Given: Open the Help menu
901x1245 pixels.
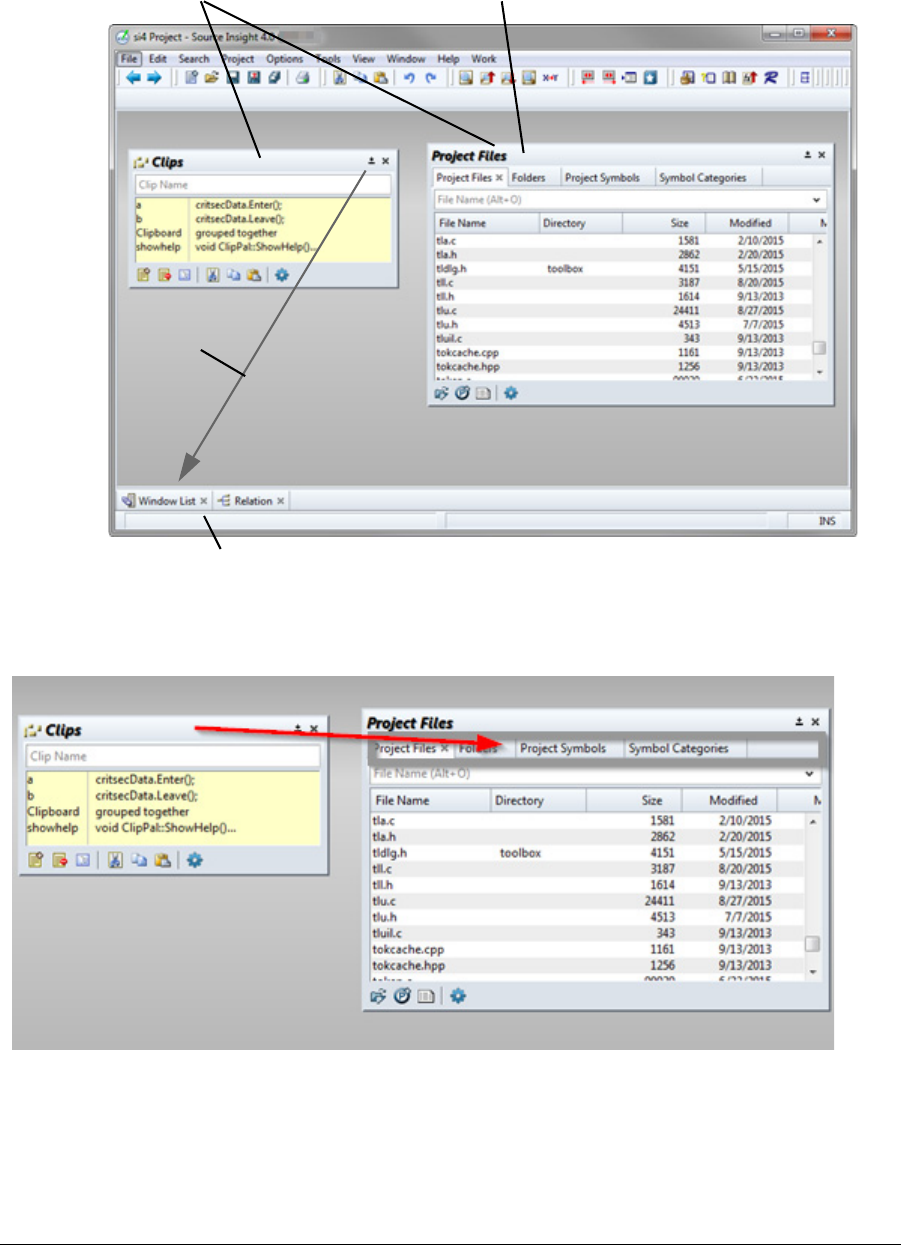Looking at the screenshot, I should 448,59.
